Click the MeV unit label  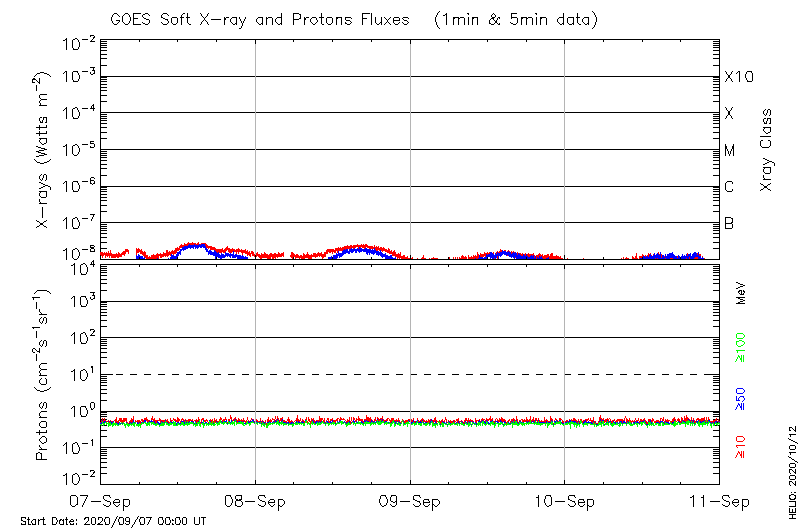(x=741, y=293)
